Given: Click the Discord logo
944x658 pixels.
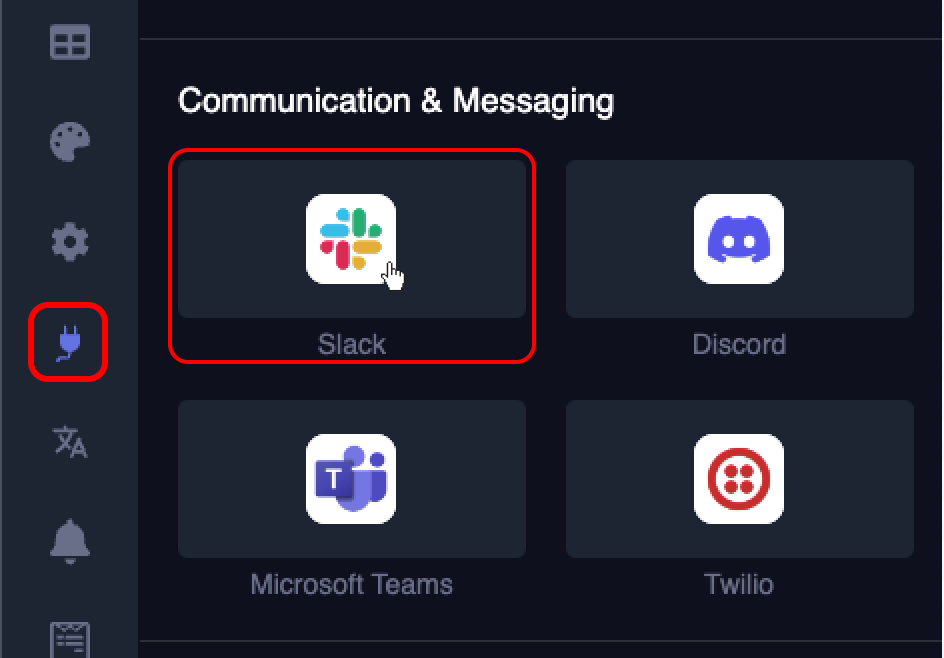Looking at the screenshot, I should coord(739,239).
